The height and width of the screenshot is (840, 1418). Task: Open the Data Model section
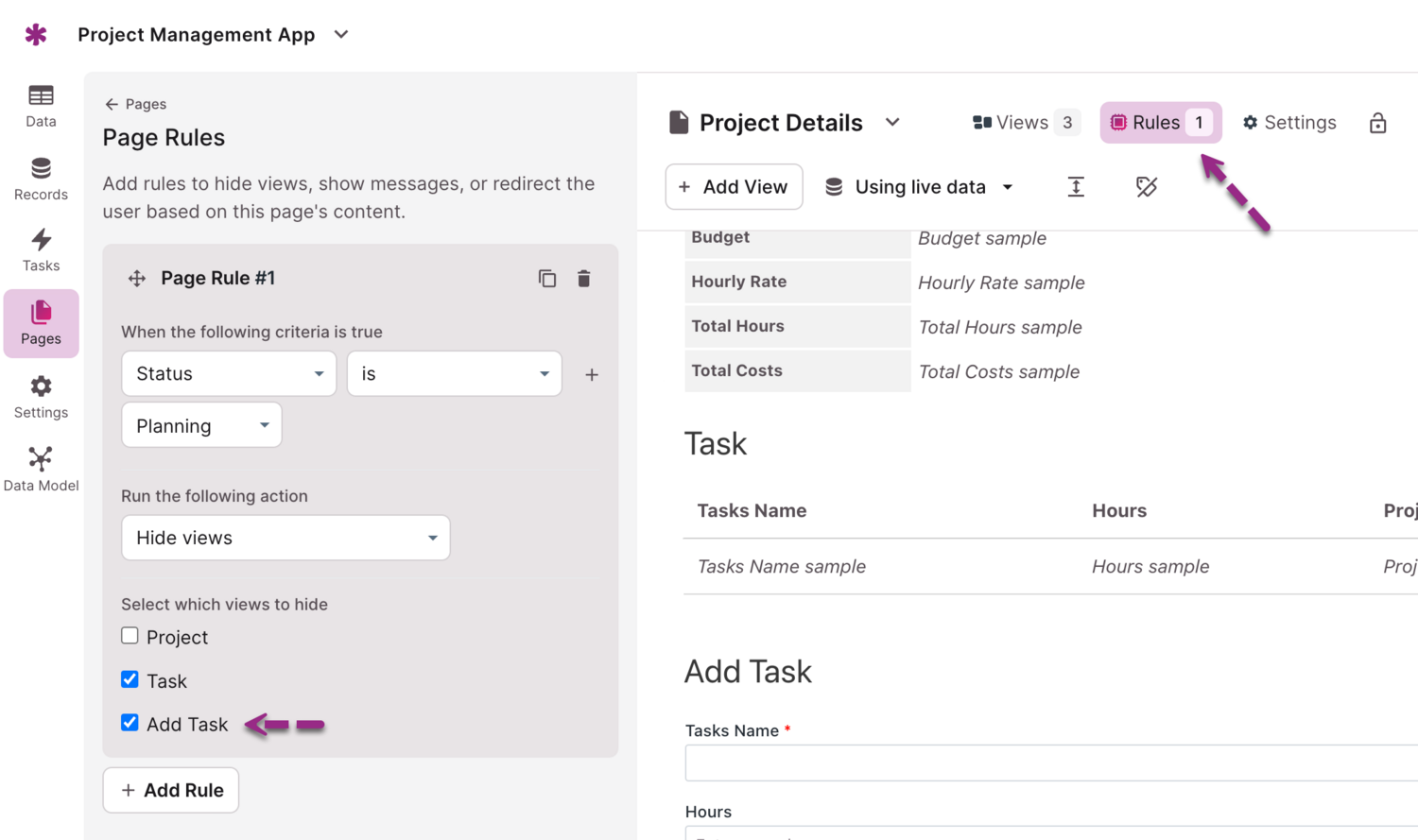pyautogui.click(x=41, y=470)
